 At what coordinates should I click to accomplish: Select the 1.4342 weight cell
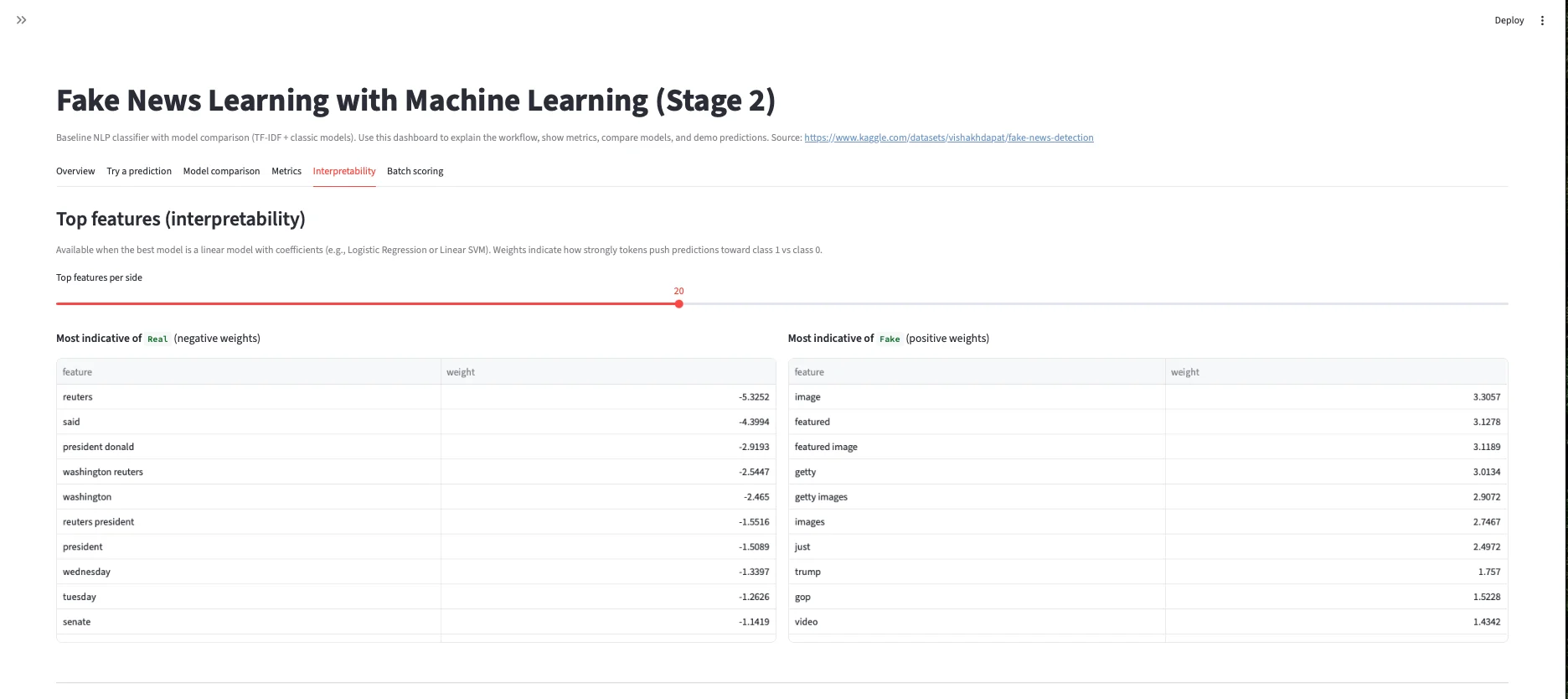pos(1336,622)
